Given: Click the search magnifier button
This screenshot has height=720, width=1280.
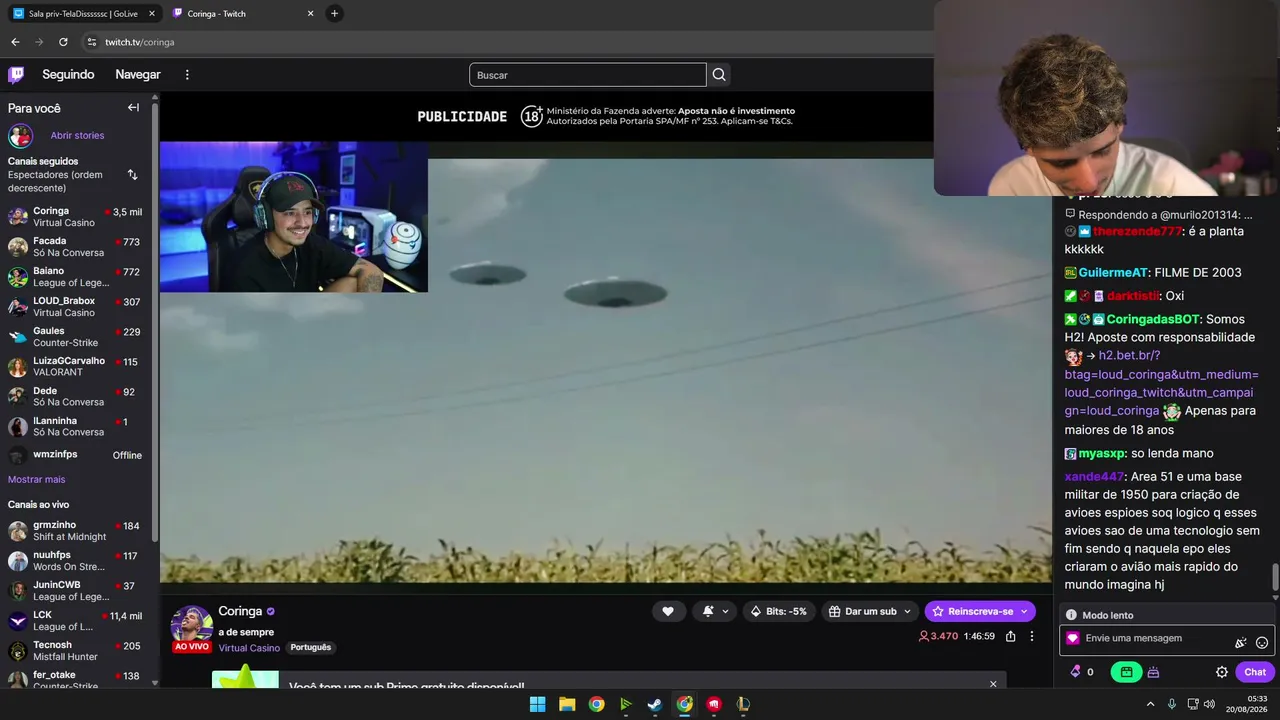Looking at the screenshot, I should pos(719,75).
